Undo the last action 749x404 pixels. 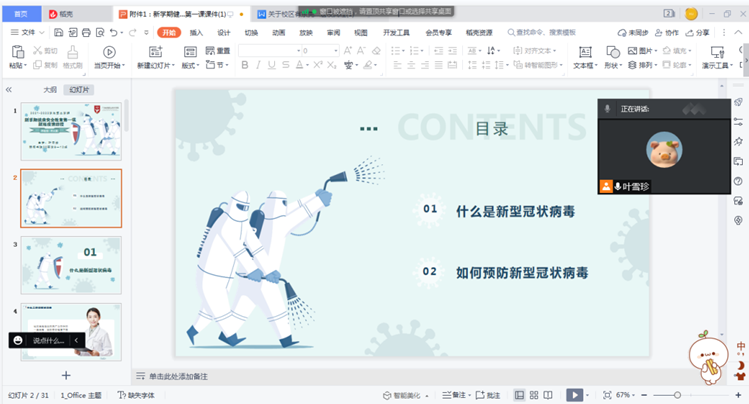click(113, 32)
